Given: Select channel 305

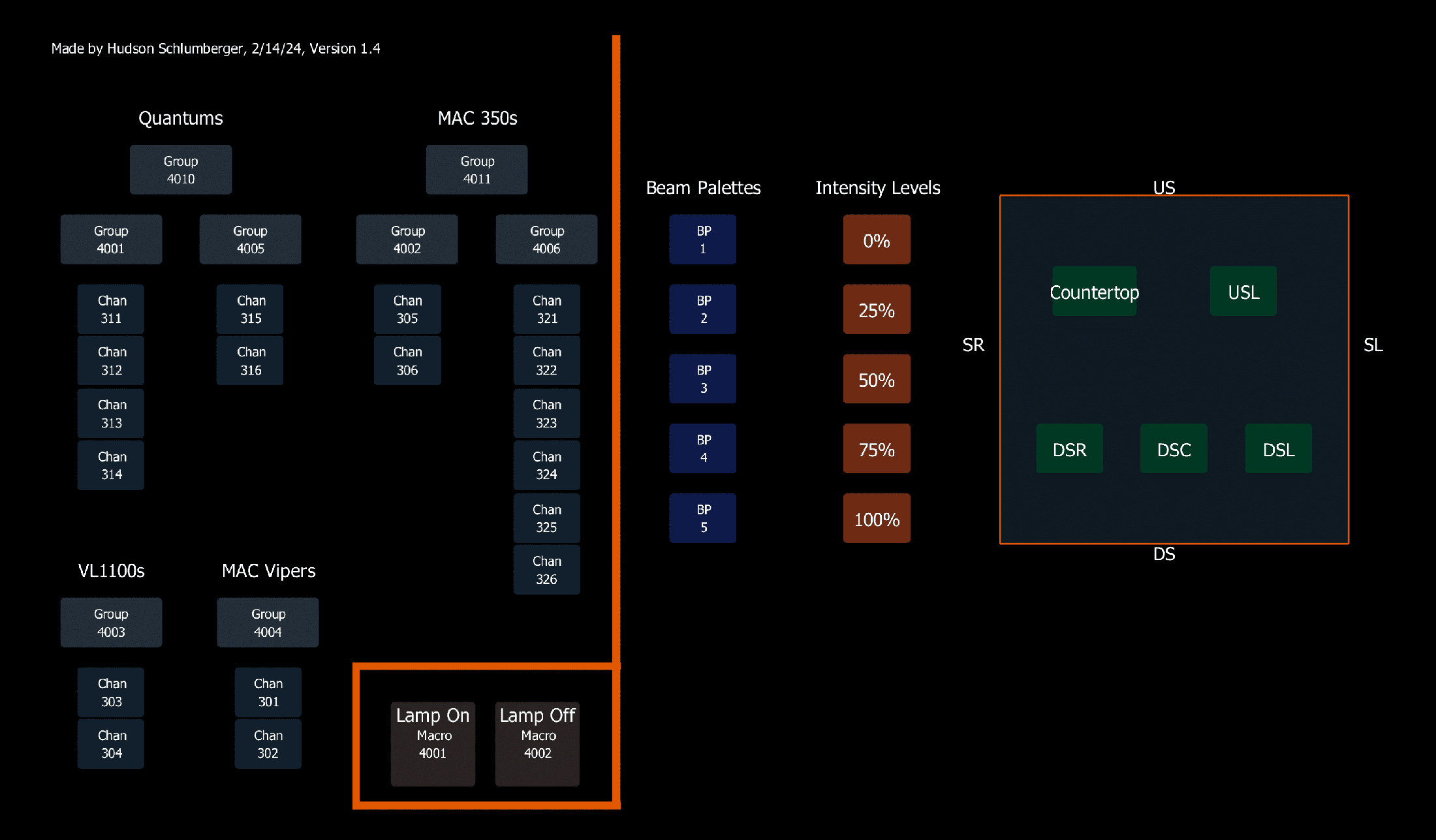Looking at the screenshot, I should coord(407,309).
